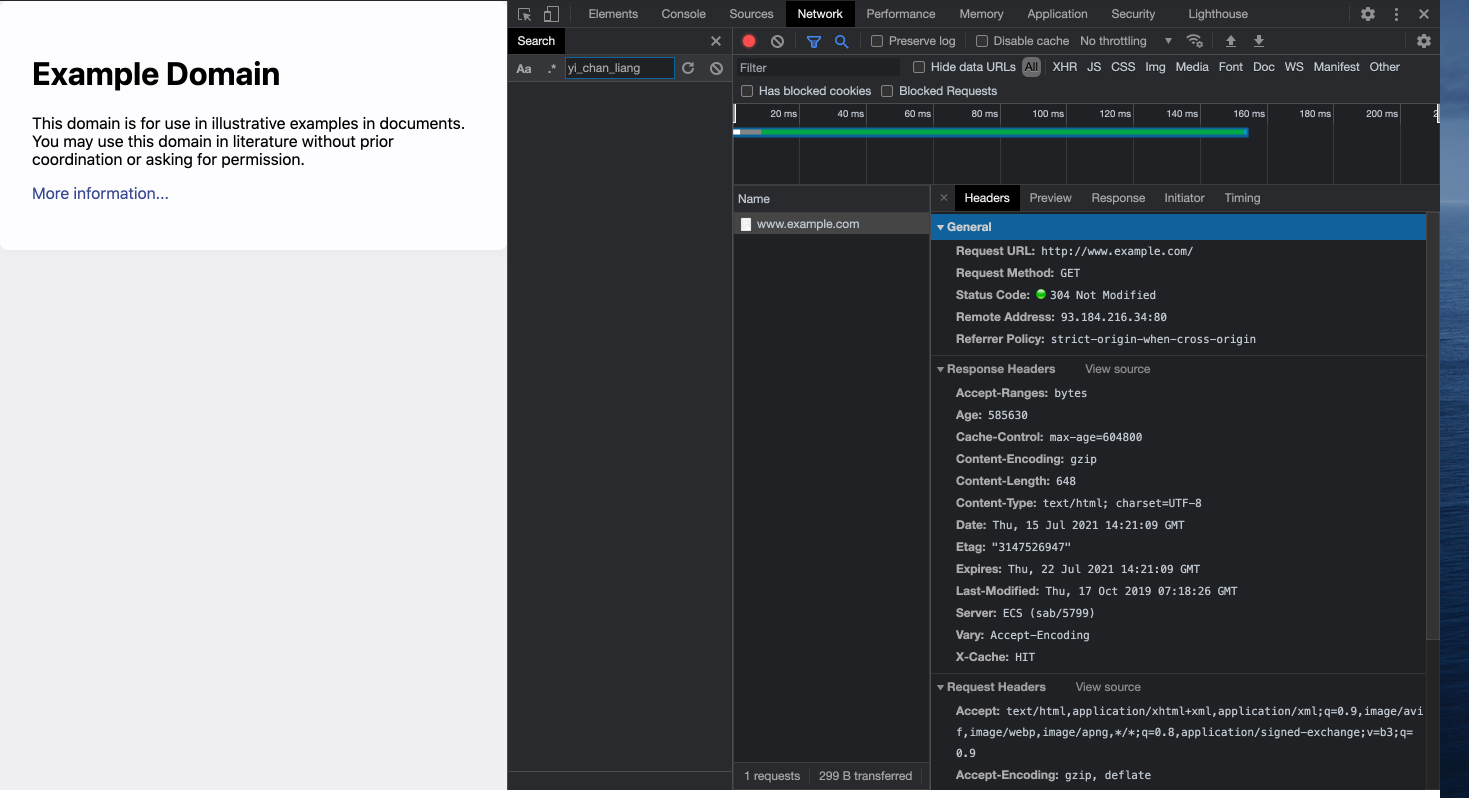1469x798 pixels.
Task: Focus the network Filter input field
Action: [x=819, y=68]
